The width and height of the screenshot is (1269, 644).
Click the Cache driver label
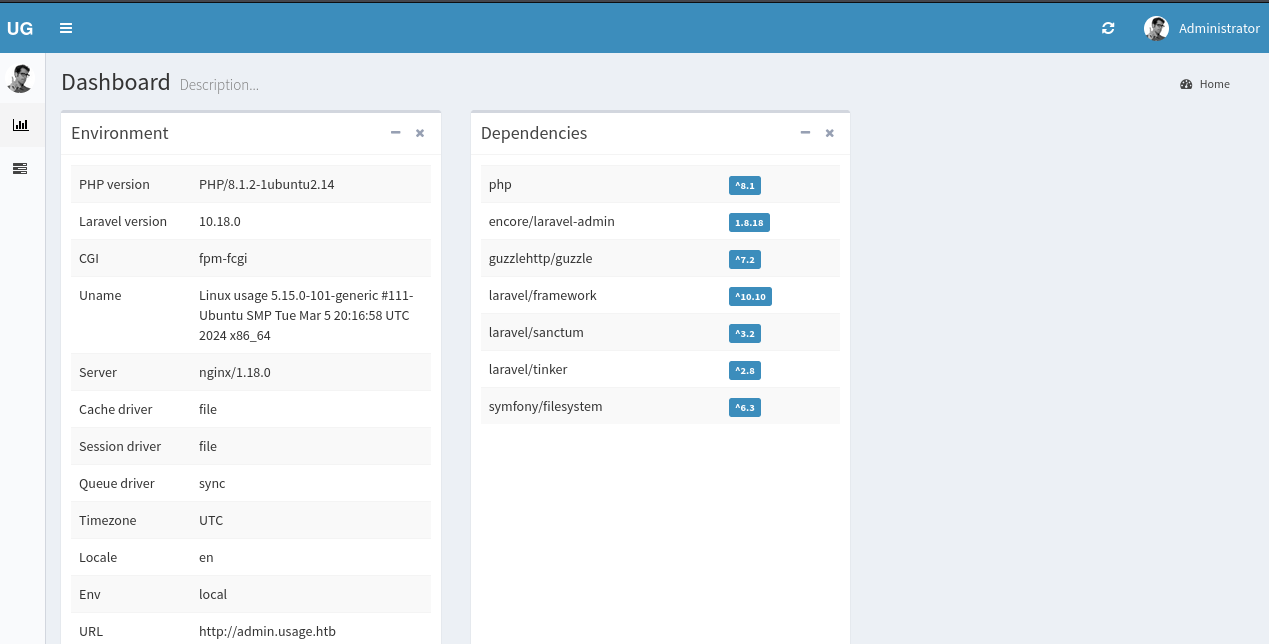(x=116, y=409)
